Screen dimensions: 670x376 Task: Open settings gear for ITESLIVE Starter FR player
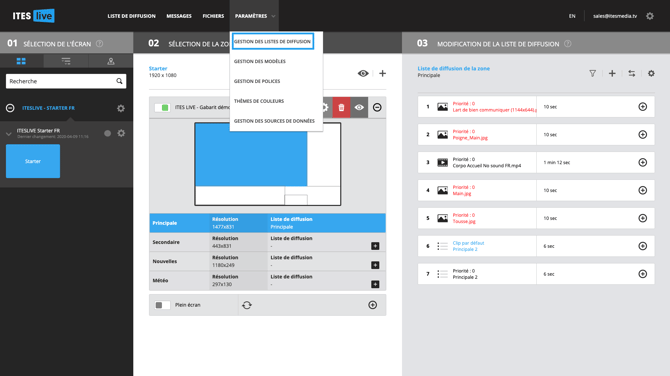click(121, 133)
